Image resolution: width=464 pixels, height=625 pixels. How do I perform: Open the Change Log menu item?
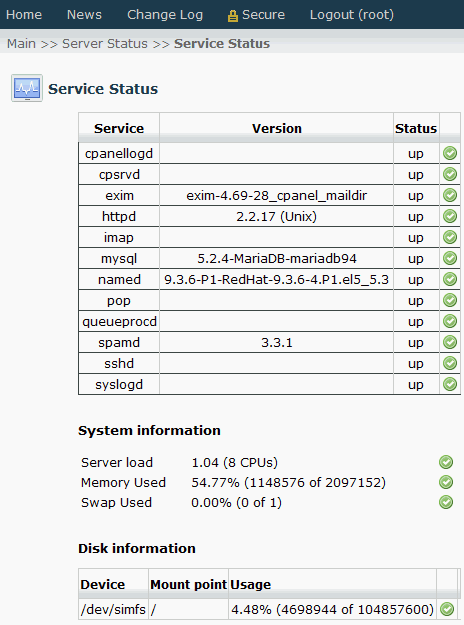(x=165, y=15)
